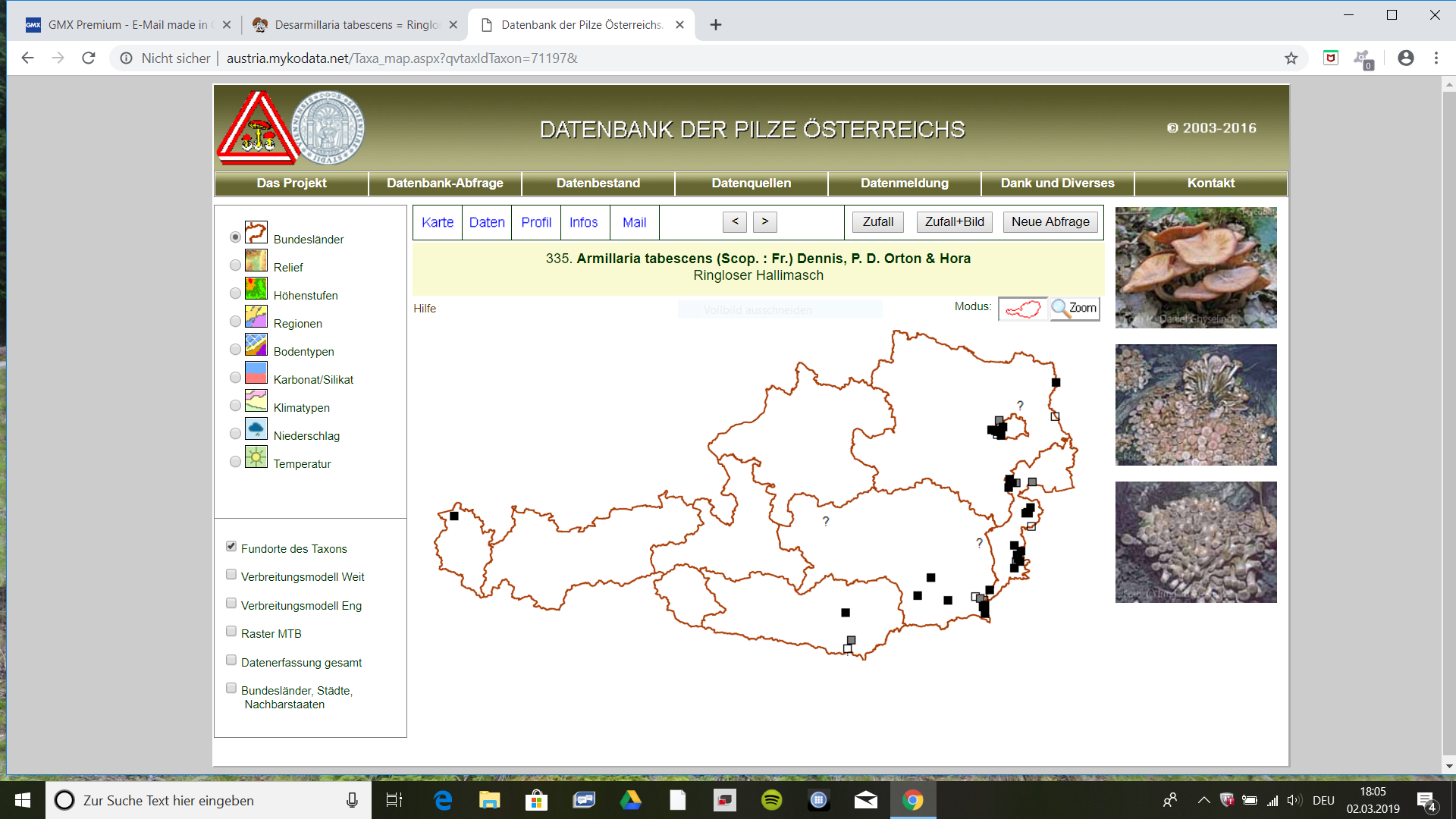The height and width of the screenshot is (819, 1456).
Task: Click the Zoom magnifier mode button
Action: 1075,308
